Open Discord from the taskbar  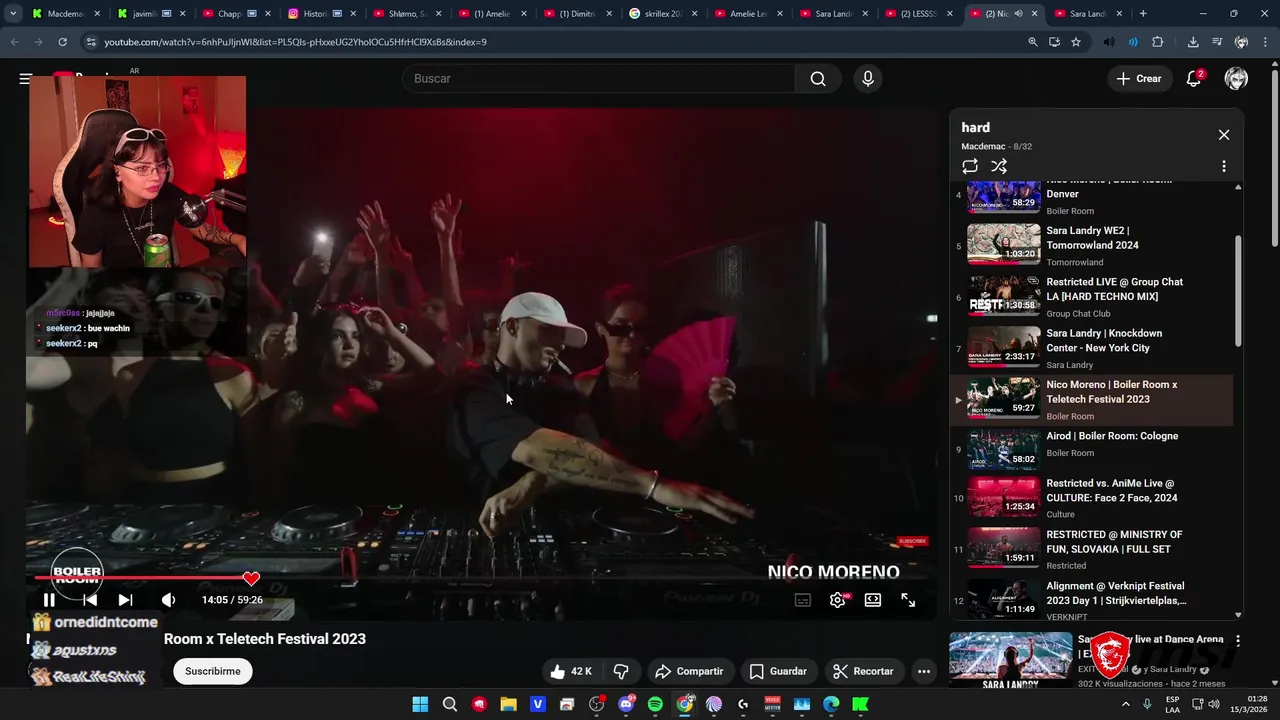pyautogui.click(x=626, y=704)
